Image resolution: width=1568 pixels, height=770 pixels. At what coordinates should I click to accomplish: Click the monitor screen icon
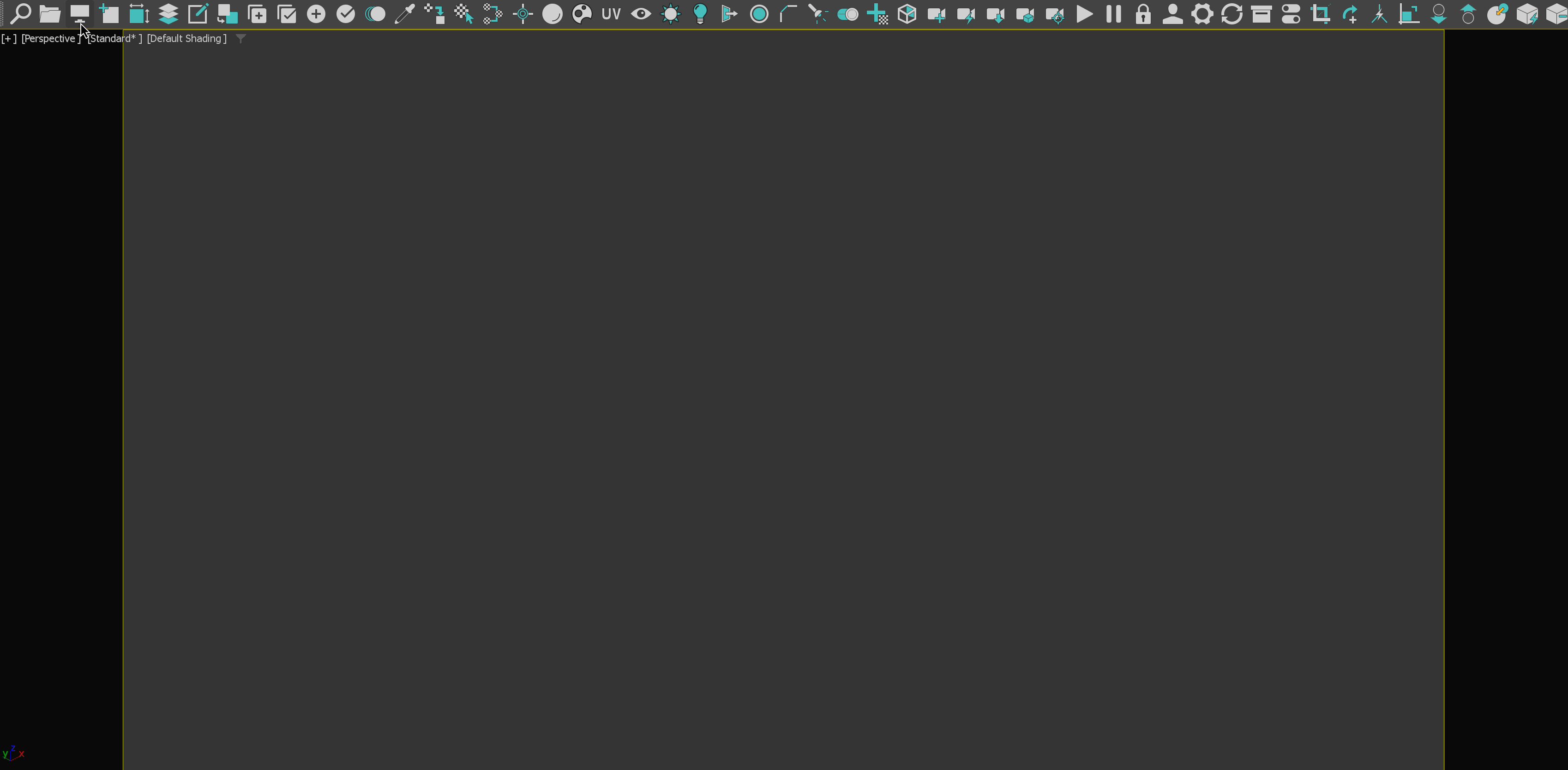tap(79, 13)
